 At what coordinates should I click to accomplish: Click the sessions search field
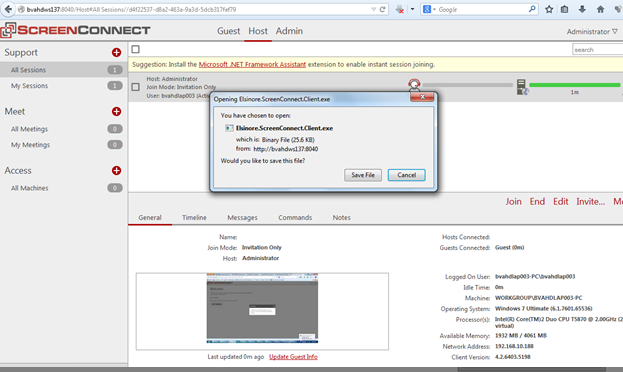pos(597,50)
